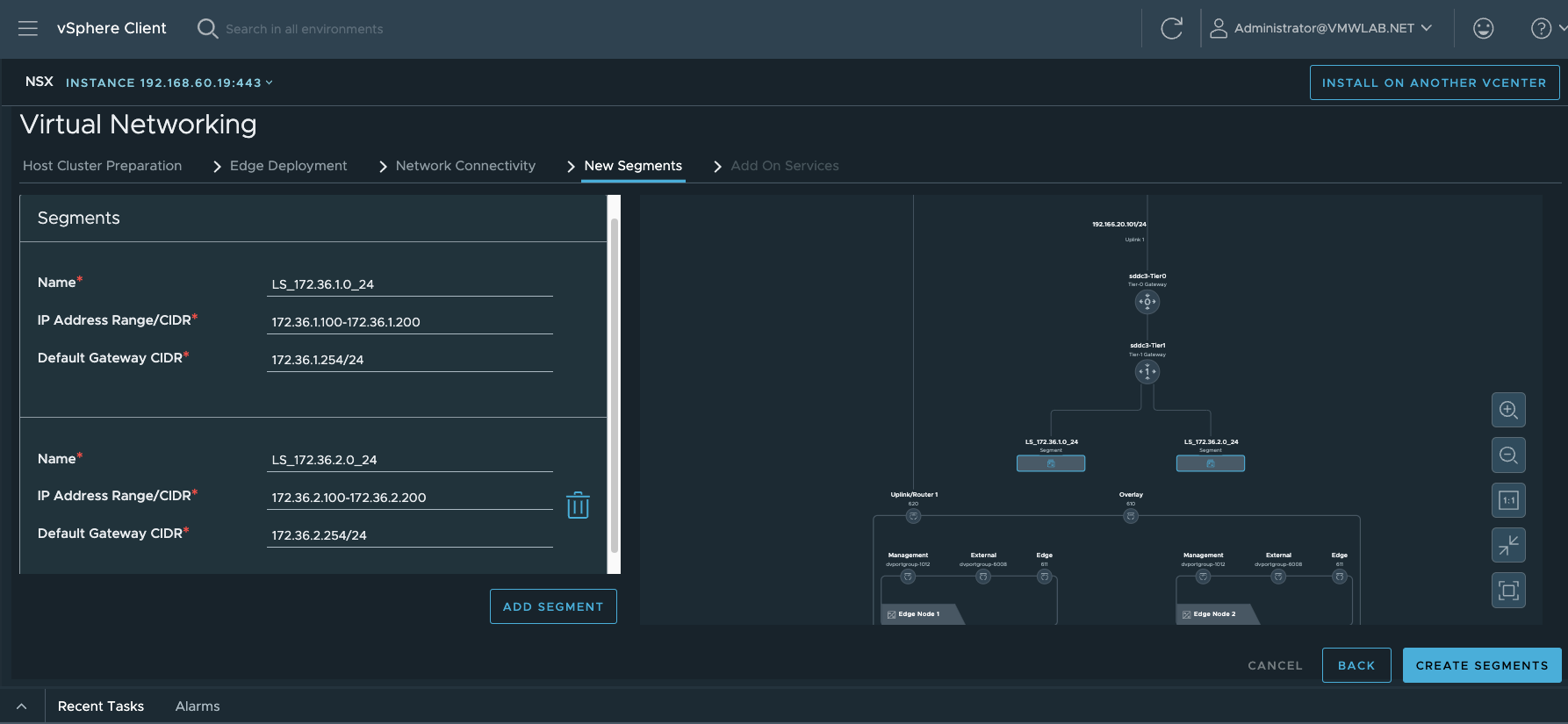The height and width of the screenshot is (724, 1568).
Task: Go to Add On Services step
Action: click(785, 166)
